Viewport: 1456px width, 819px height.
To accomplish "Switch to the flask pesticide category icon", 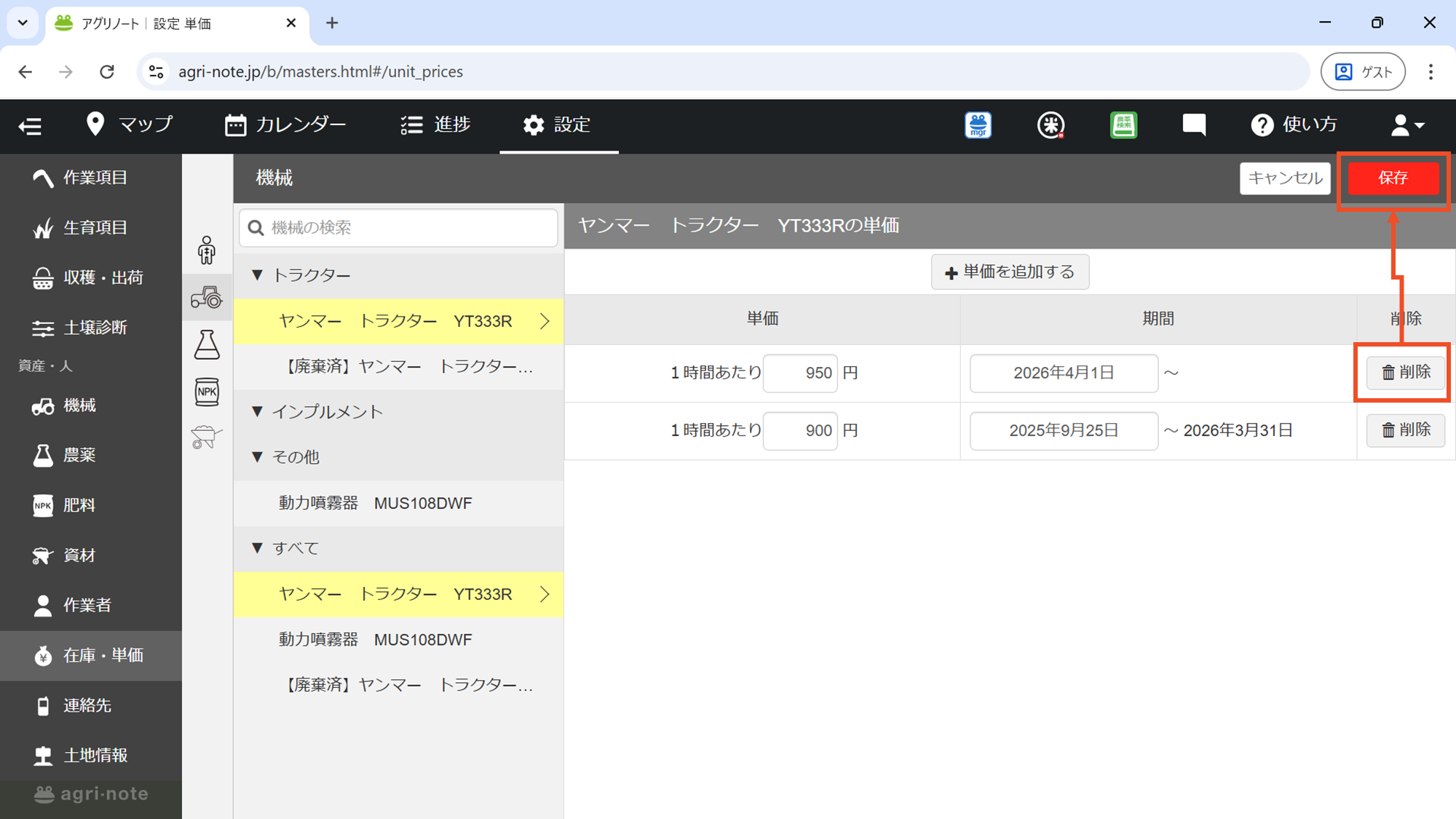I will pos(207,344).
